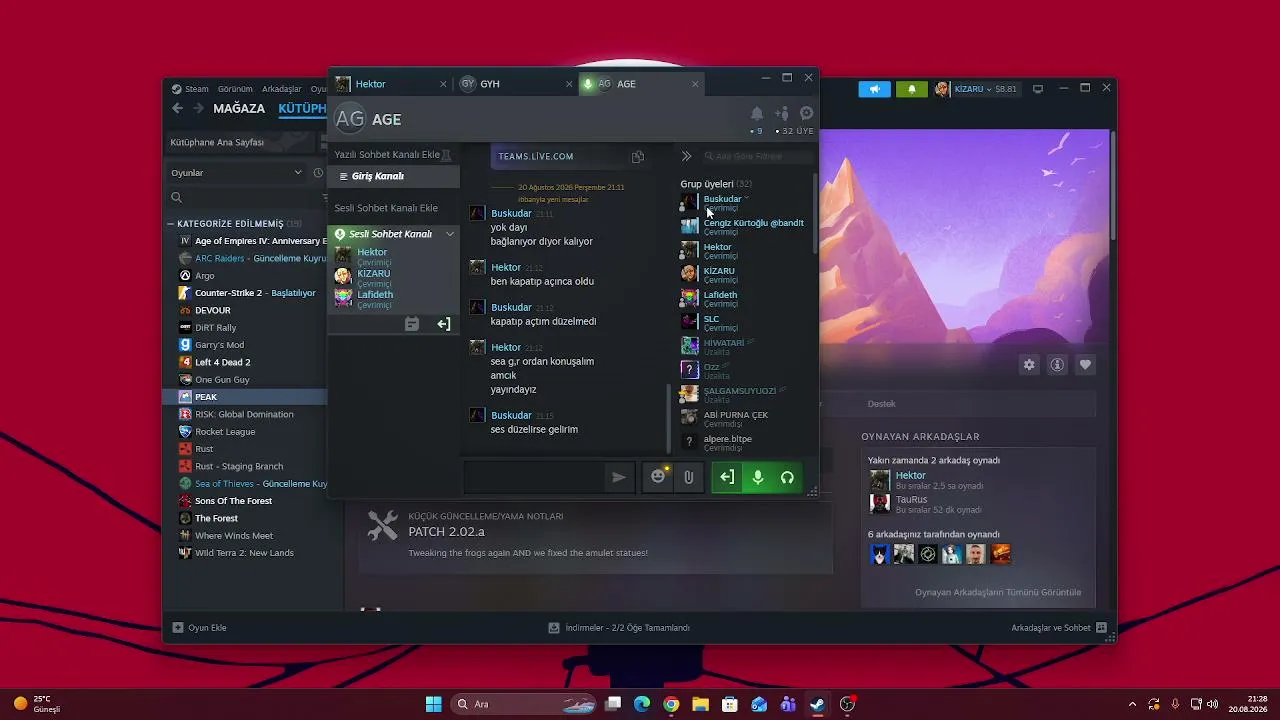1280x720 pixels.
Task: Add PEAK to favorites with heart icon
Action: (1085, 365)
